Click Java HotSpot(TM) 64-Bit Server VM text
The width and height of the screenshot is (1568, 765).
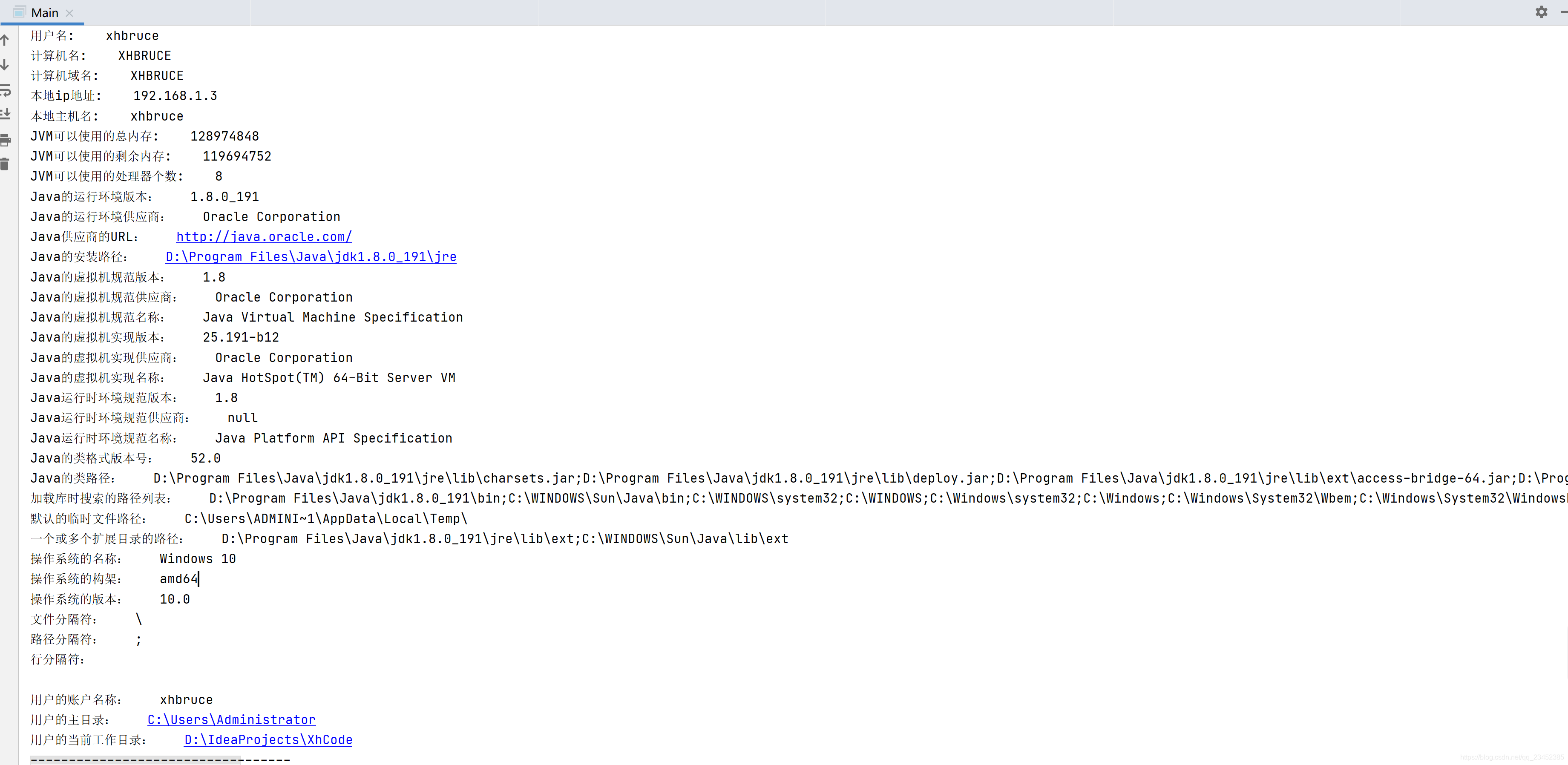tap(329, 378)
